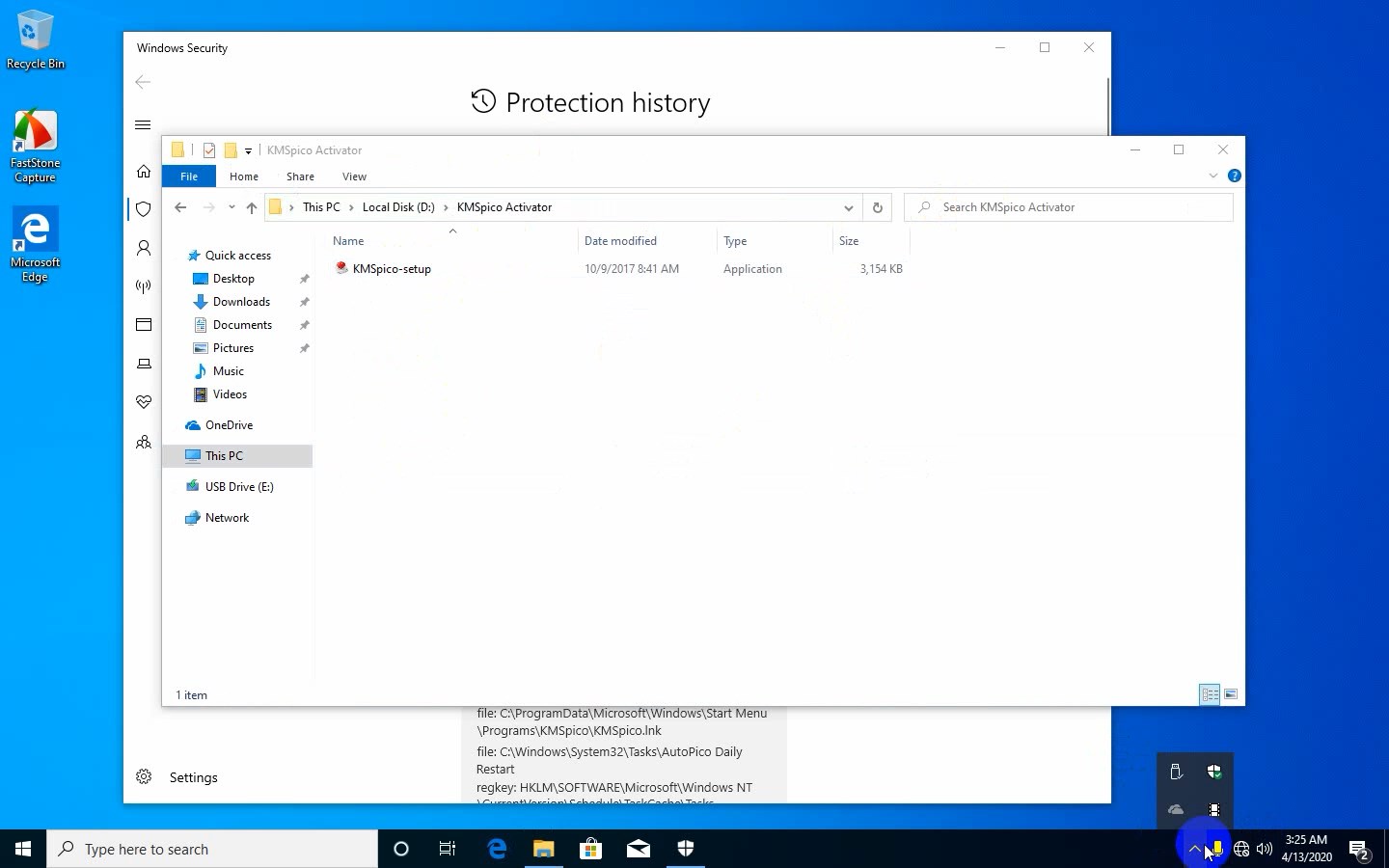1389x868 pixels.
Task: Go up one folder level
Action: (x=252, y=207)
